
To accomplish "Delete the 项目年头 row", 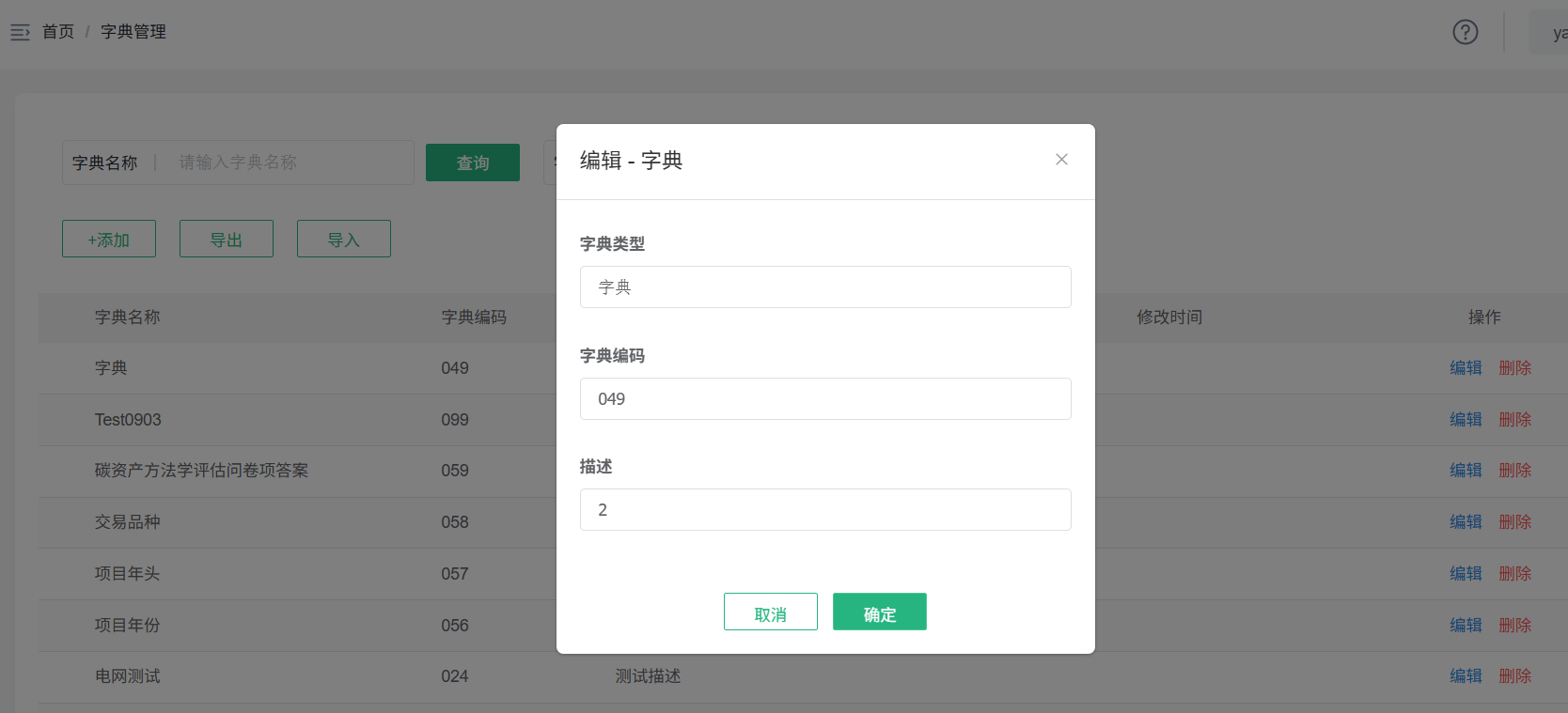I will coord(1515,573).
